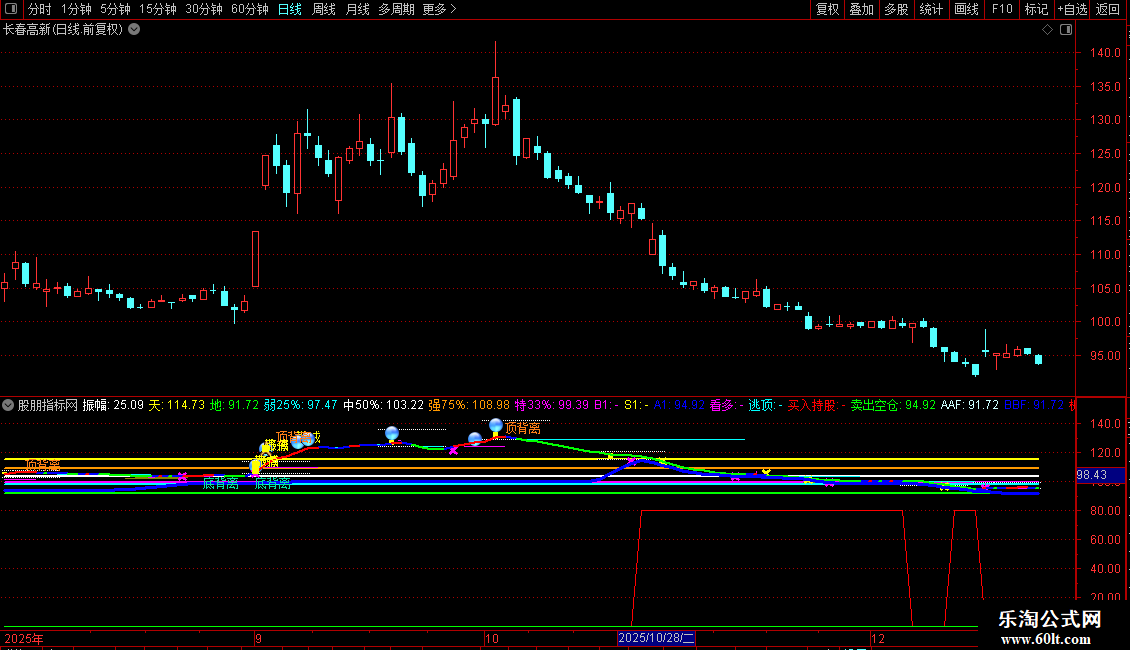Expand the 长春高新 chart title dropdown
The width and height of the screenshot is (1130, 650).
tap(134, 30)
